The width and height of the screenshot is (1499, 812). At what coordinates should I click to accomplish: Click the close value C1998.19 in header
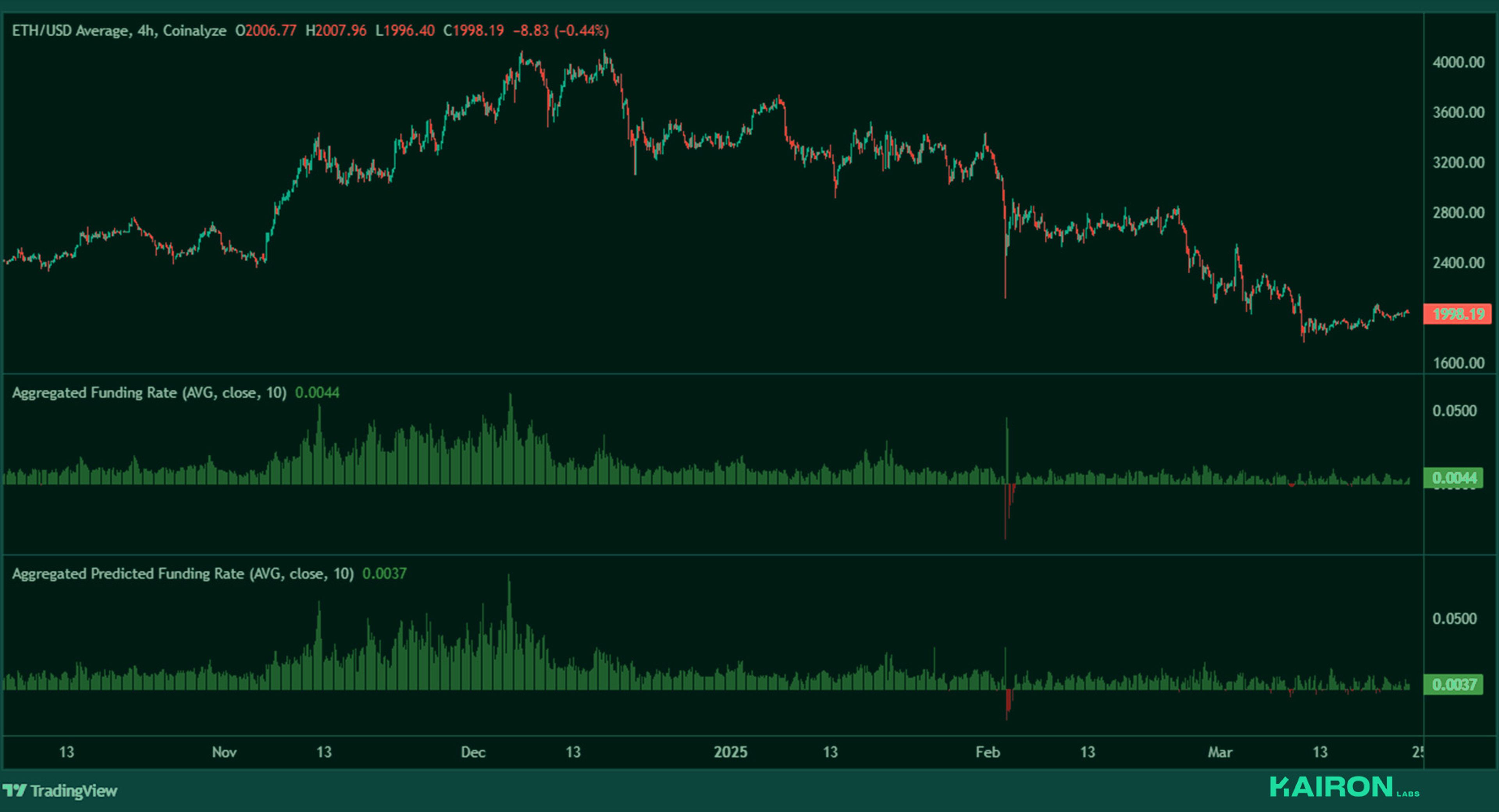[473, 30]
